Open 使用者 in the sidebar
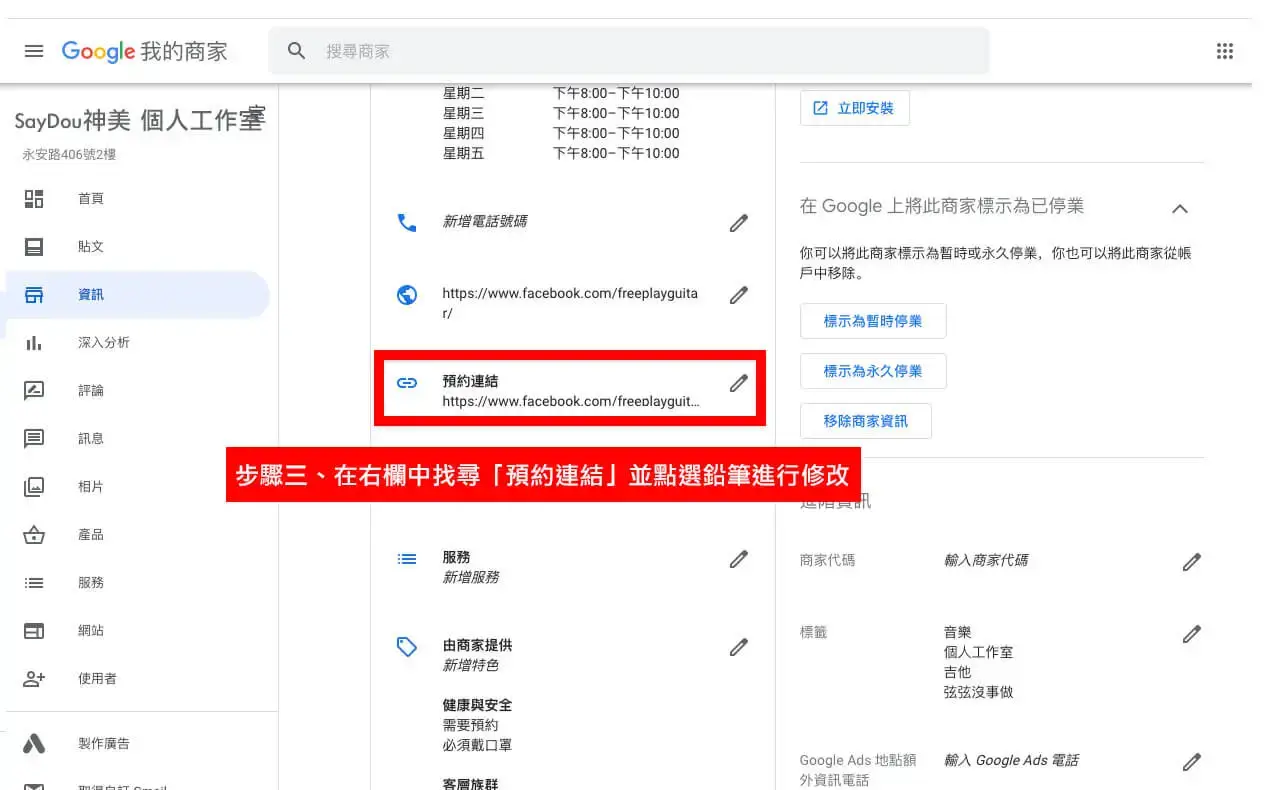Screen dimensions: 1286x790 tap(138, 678)
